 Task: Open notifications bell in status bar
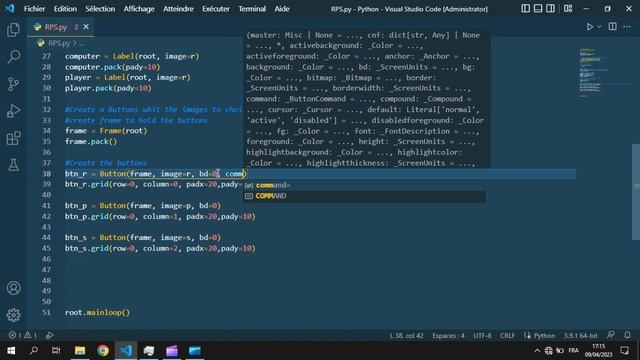627,335
